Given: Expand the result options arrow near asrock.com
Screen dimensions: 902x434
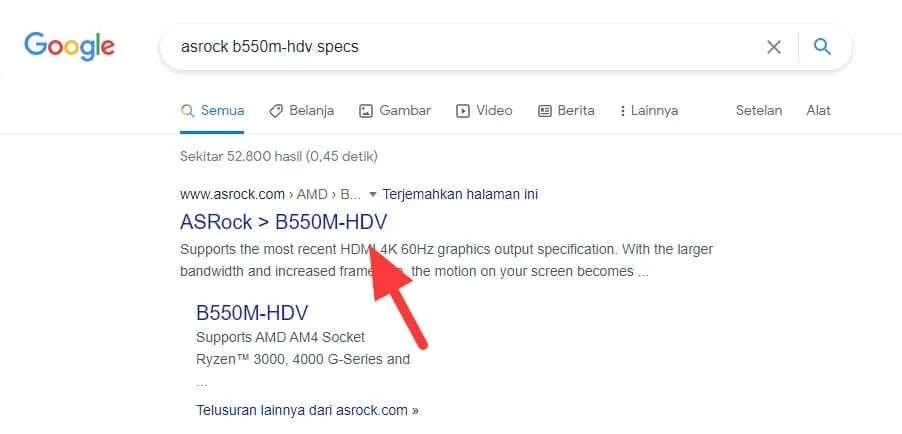Looking at the screenshot, I should (372, 195).
